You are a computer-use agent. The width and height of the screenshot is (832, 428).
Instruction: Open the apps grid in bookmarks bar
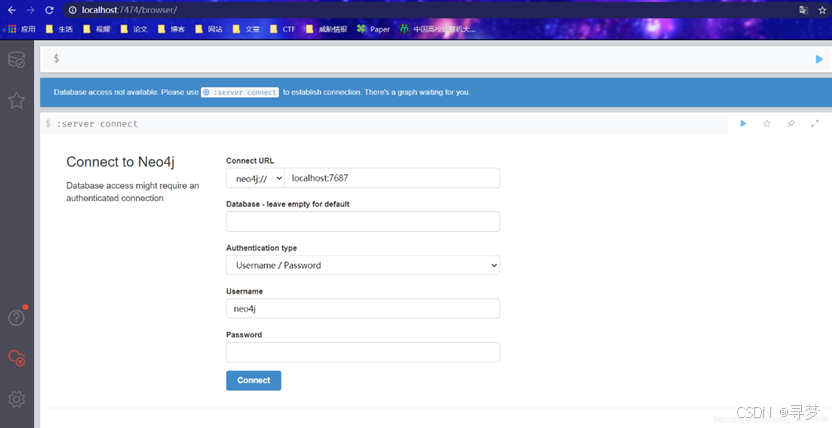(x=21, y=29)
